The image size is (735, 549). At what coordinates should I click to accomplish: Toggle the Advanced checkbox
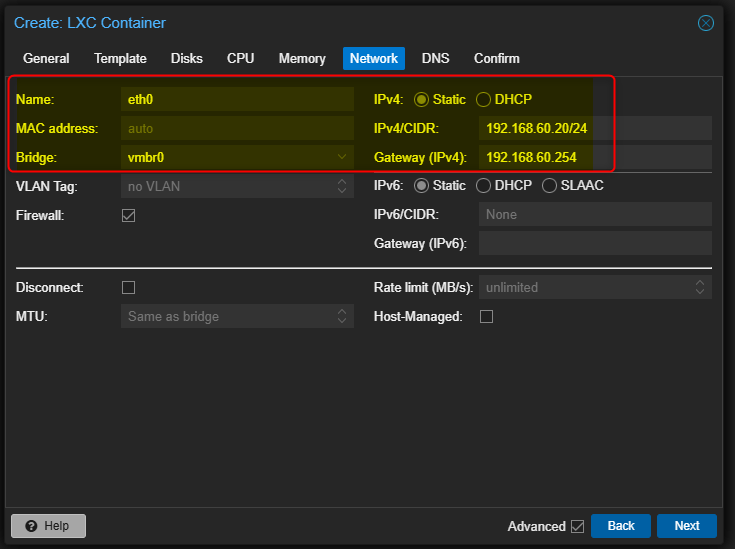(x=578, y=526)
